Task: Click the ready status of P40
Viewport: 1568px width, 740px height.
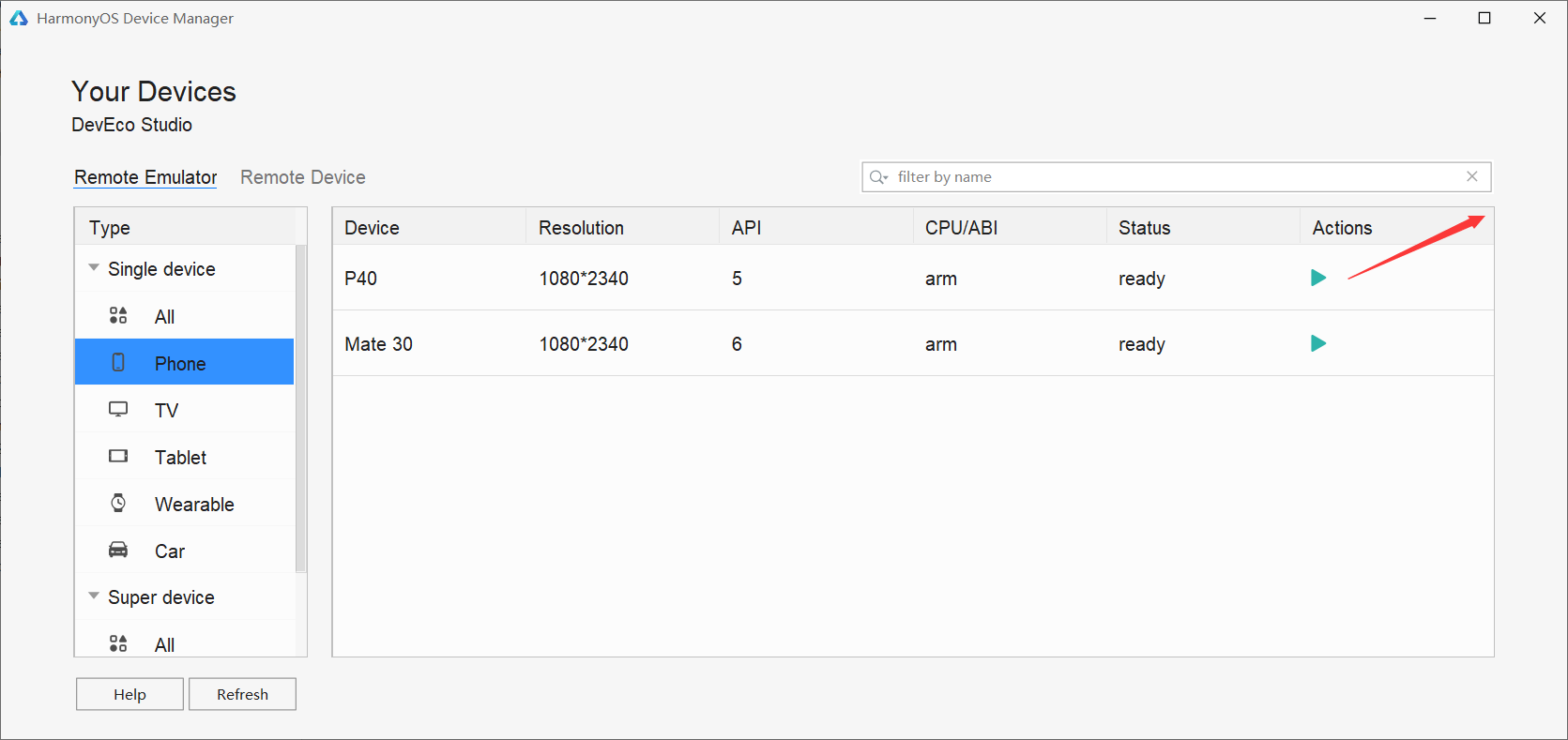Action: point(1142,279)
